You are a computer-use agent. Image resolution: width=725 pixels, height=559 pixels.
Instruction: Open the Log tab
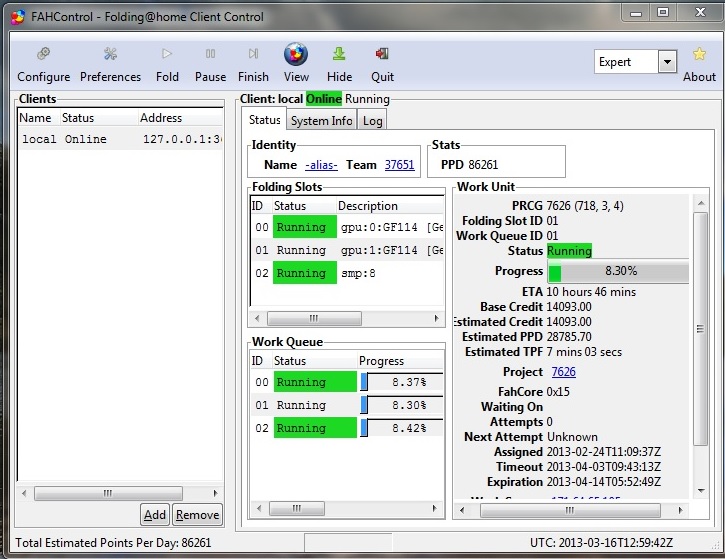(372, 121)
